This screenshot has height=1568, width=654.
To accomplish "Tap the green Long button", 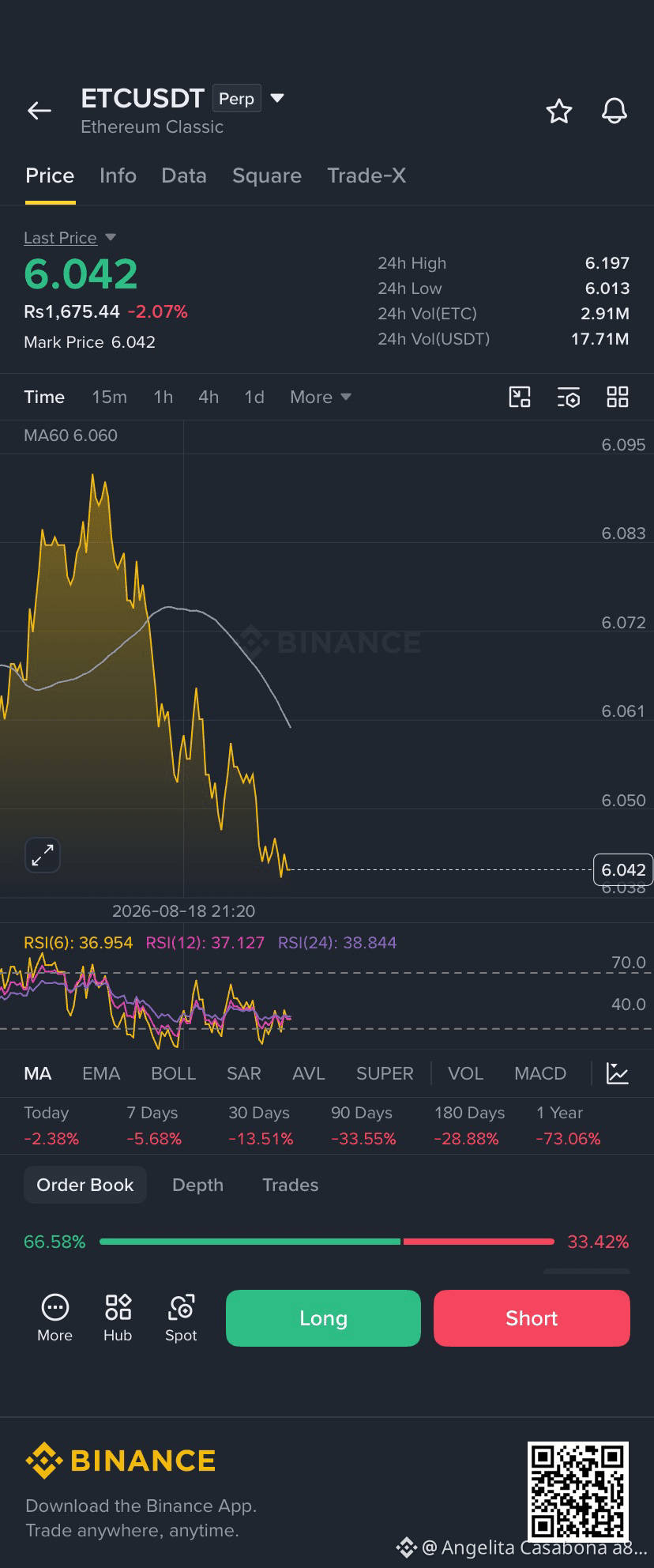I will pos(323,1317).
